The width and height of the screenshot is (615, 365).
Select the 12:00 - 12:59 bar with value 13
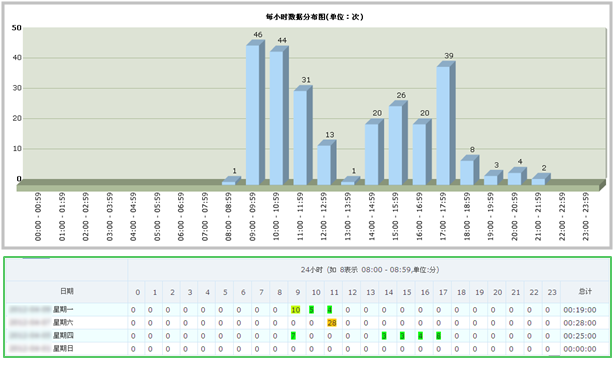pyautogui.click(x=327, y=162)
